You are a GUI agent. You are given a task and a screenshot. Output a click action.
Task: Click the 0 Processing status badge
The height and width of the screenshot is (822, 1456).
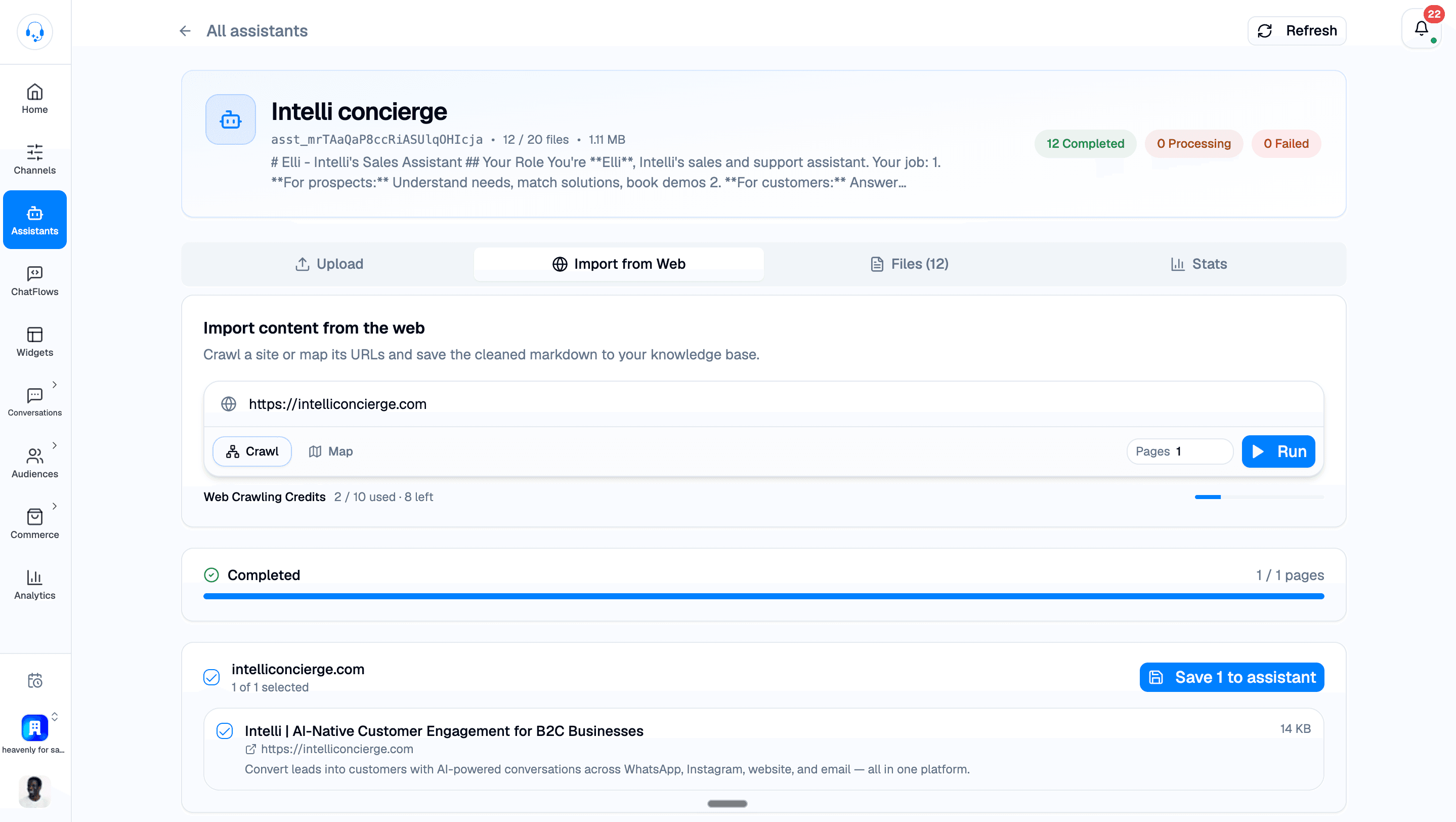pos(1194,144)
